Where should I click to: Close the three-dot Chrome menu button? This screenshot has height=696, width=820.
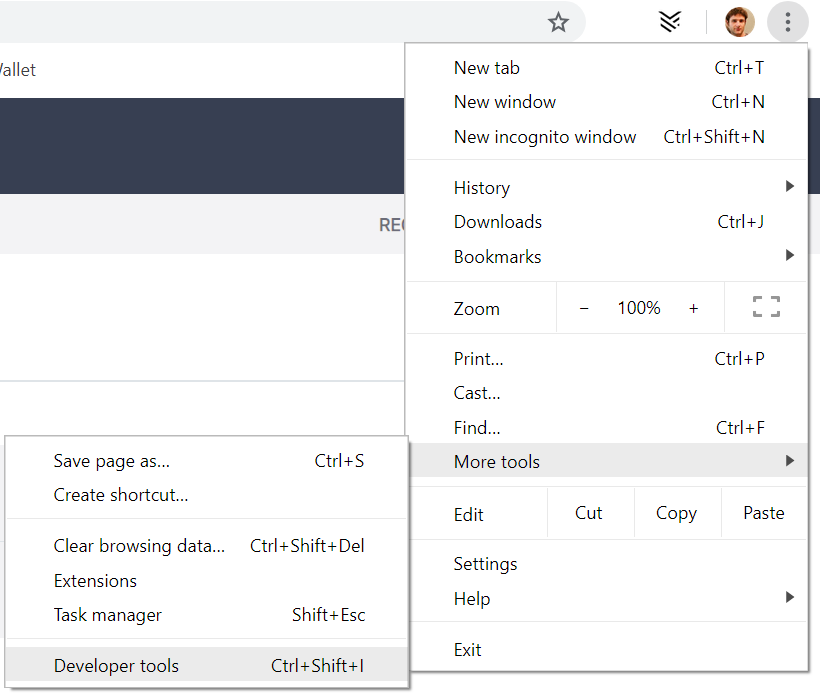(788, 22)
